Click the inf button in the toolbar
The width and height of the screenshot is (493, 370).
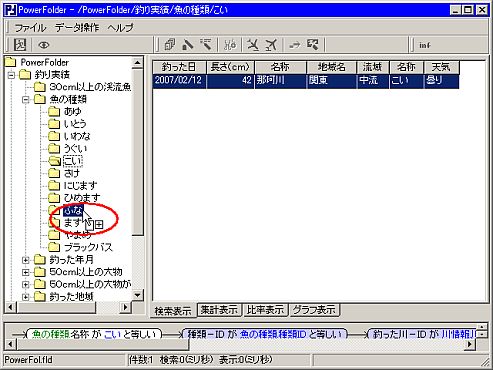425,45
